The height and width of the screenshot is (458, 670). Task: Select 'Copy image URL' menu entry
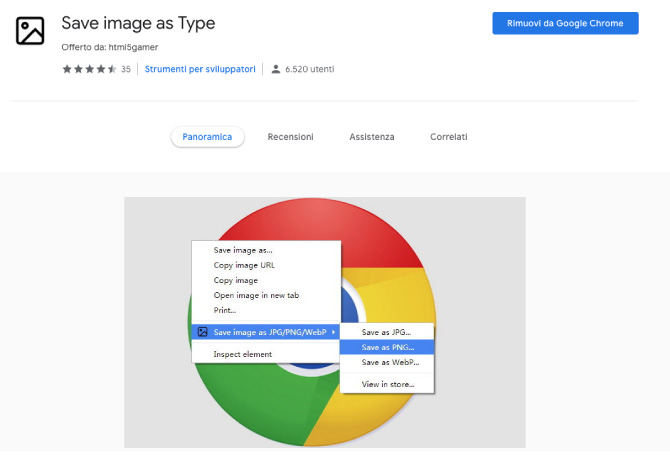tap(266, 265)
